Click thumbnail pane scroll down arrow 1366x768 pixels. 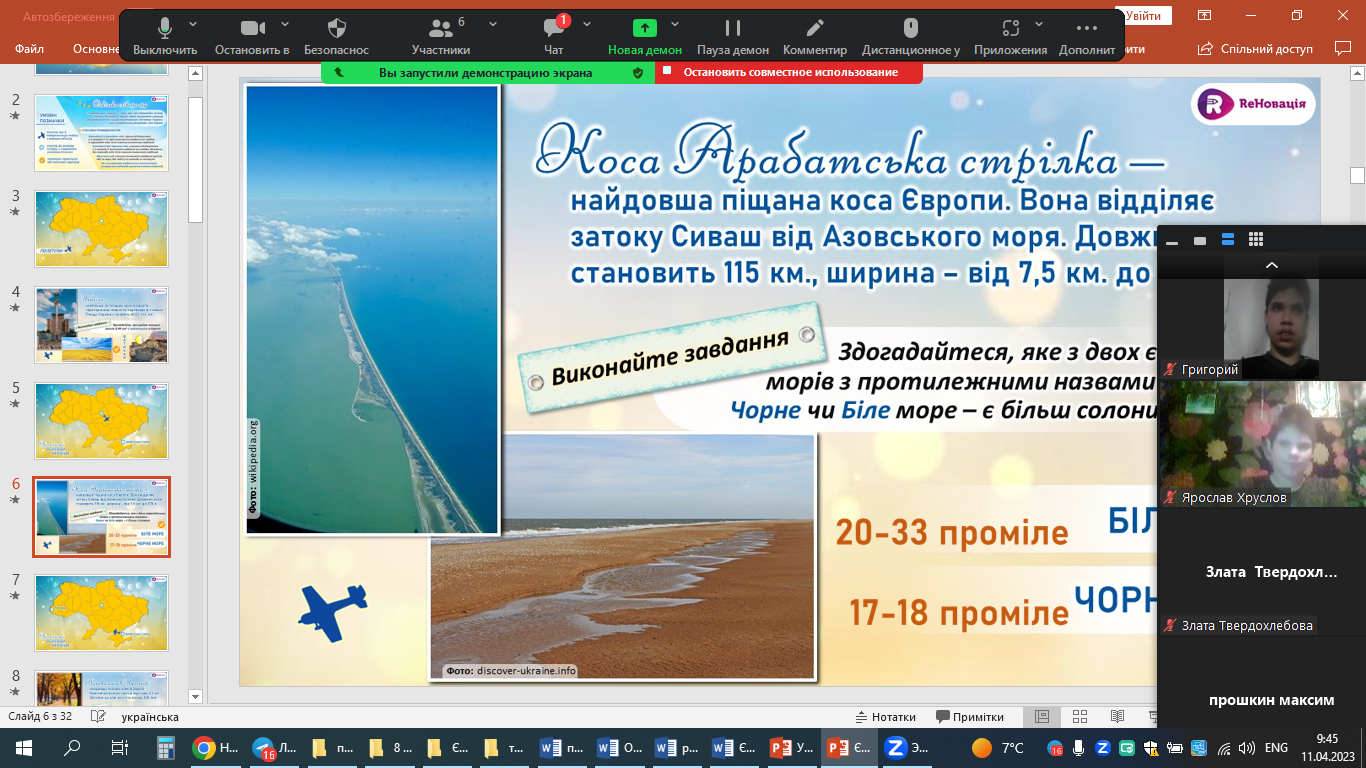pyautogui.click(x=196, y=697)
